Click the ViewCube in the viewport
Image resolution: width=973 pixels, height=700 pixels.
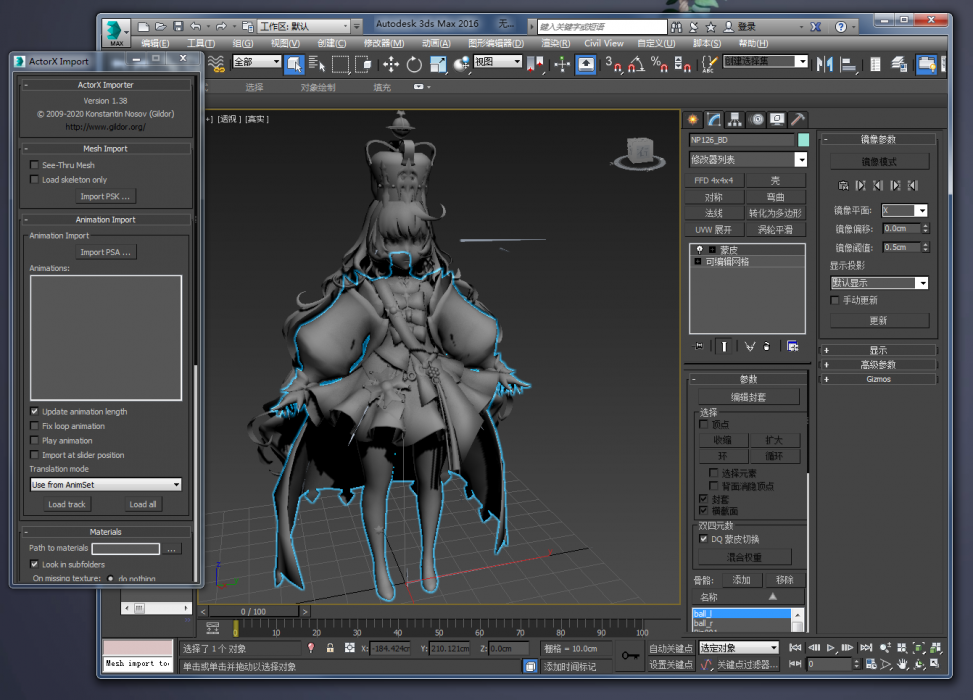click(639, 153)
